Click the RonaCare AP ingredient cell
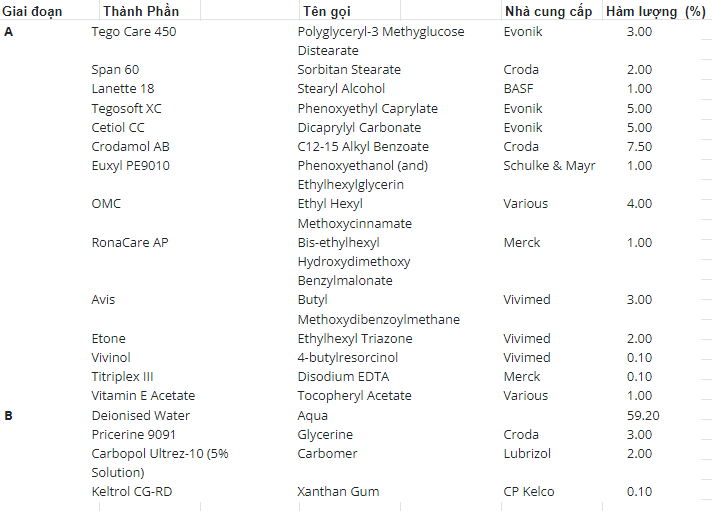Image resolution: width=712 pixels, height=511 pixels. pos(130,243)
